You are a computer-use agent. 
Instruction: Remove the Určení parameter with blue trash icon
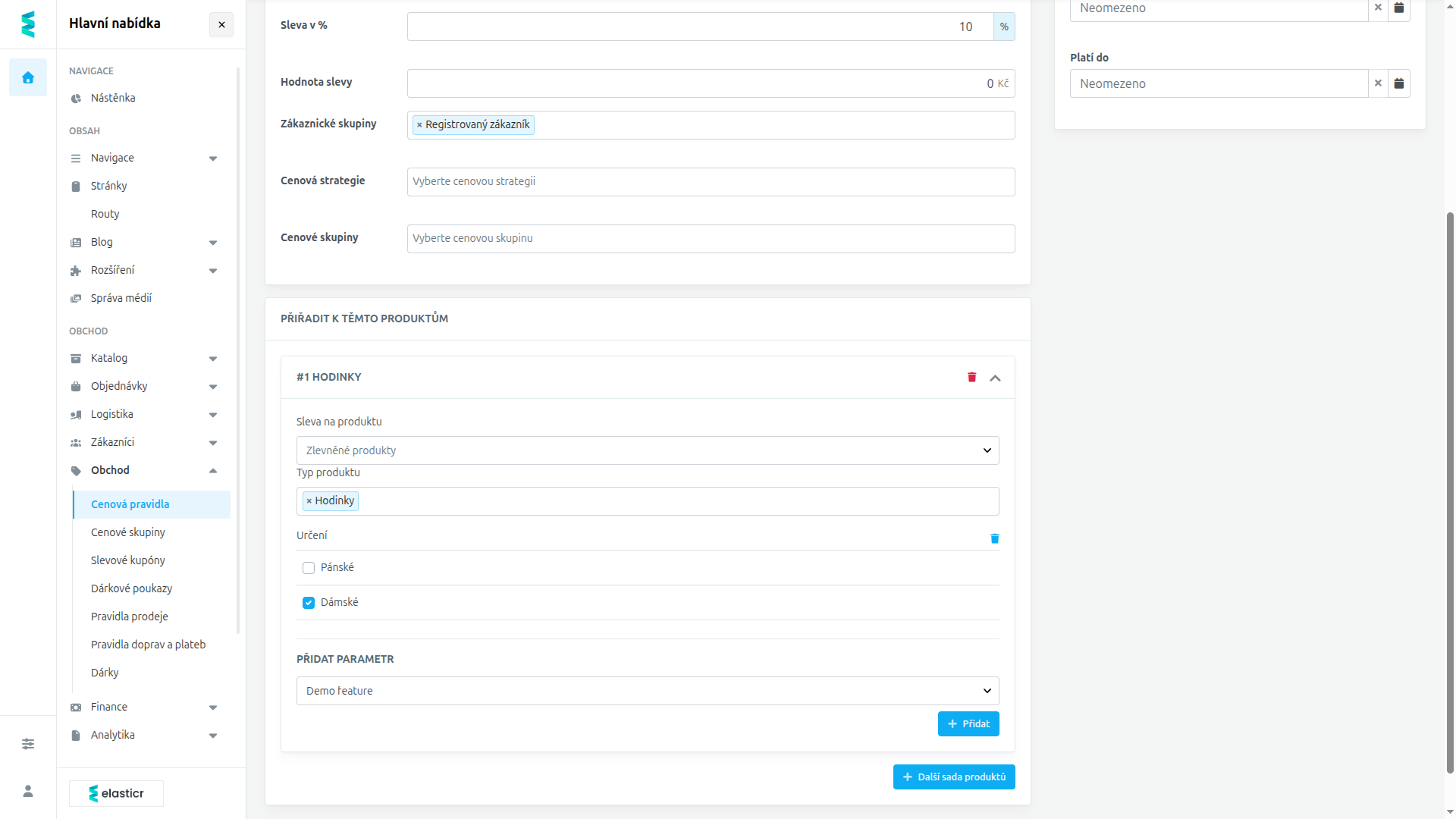(995, 538)
